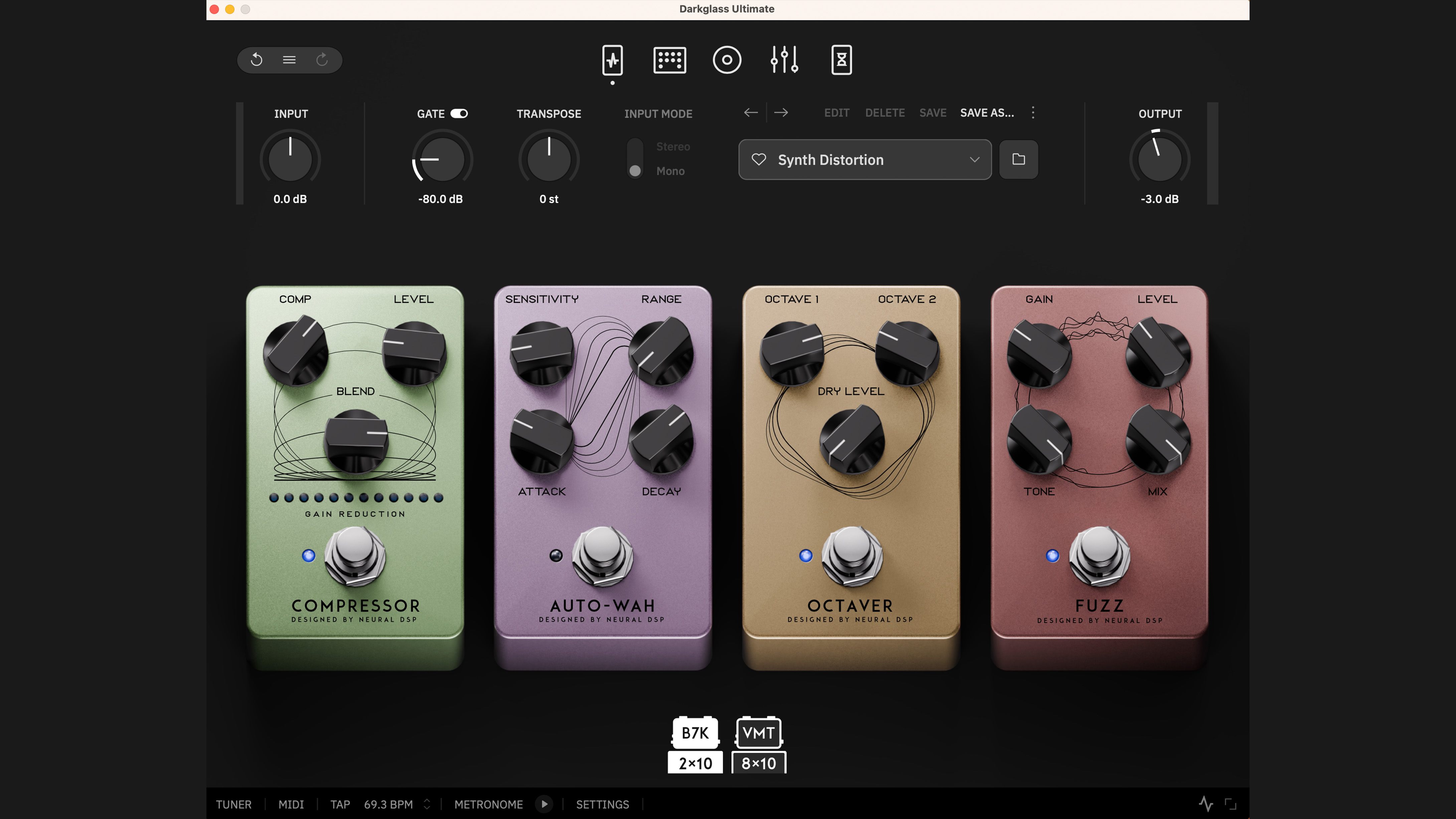Start the metronome play button
Screen dimensions: 1456x819
coord(544,804)
